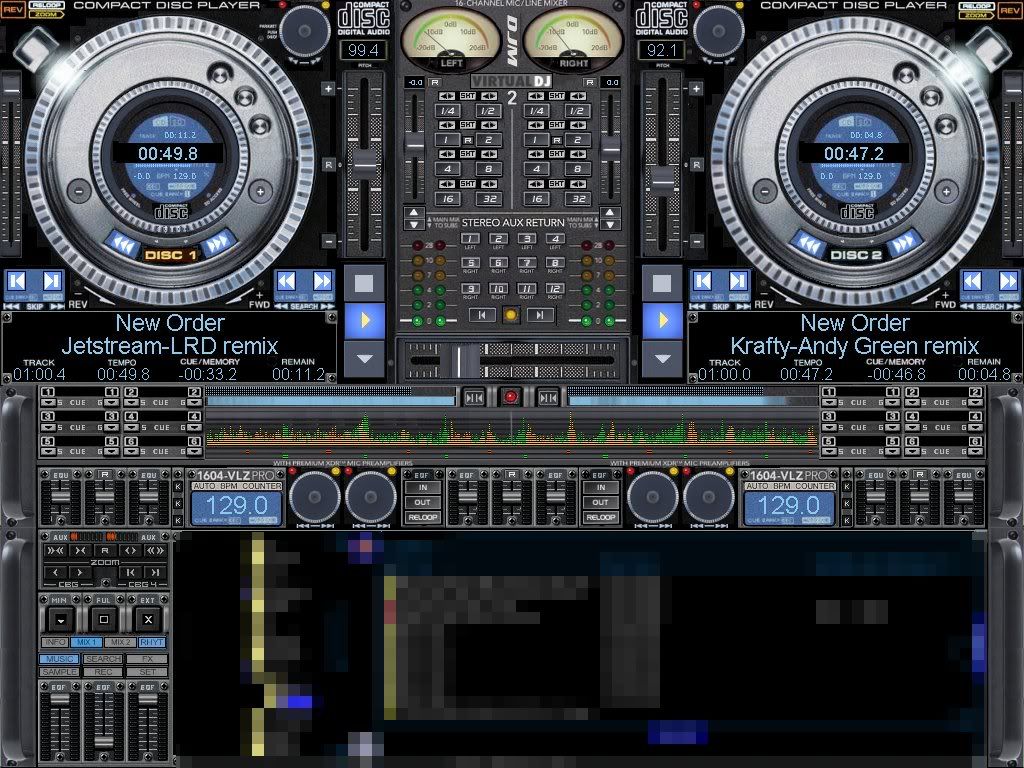Skip to next track on the left deck

click(x=52, y=281)
